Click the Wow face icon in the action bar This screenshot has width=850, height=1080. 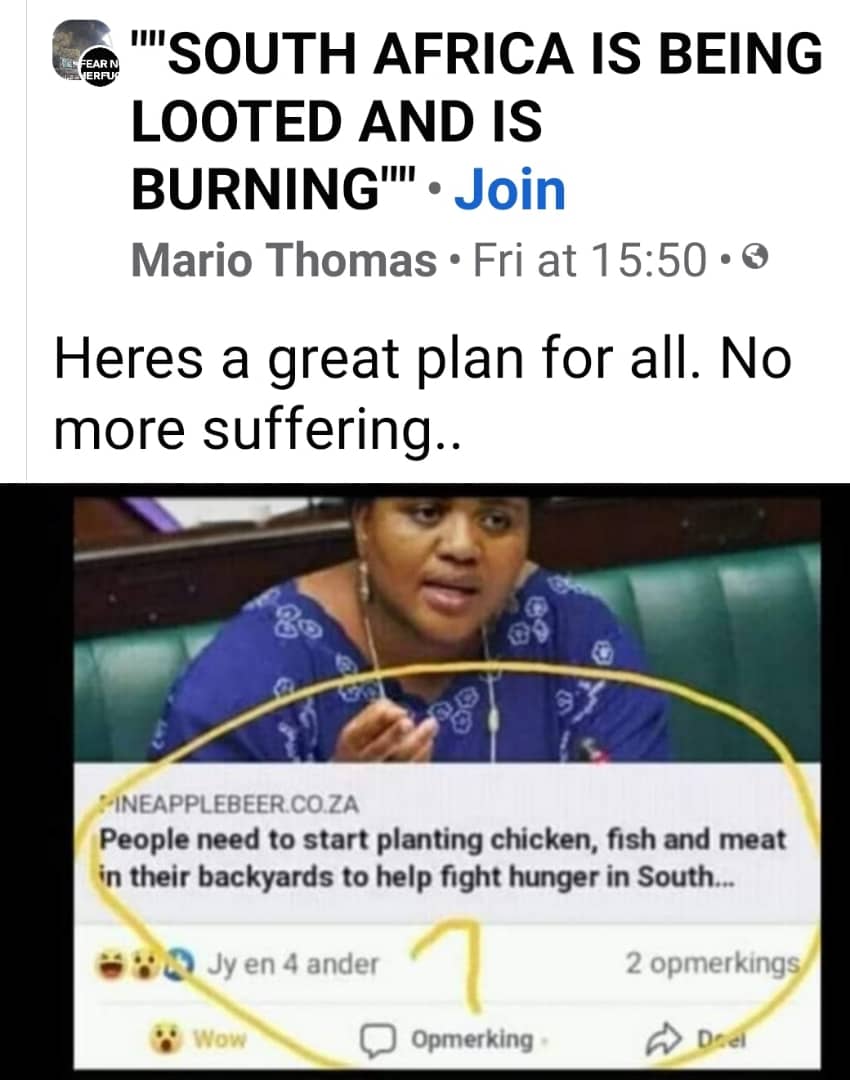[166, 1038]
